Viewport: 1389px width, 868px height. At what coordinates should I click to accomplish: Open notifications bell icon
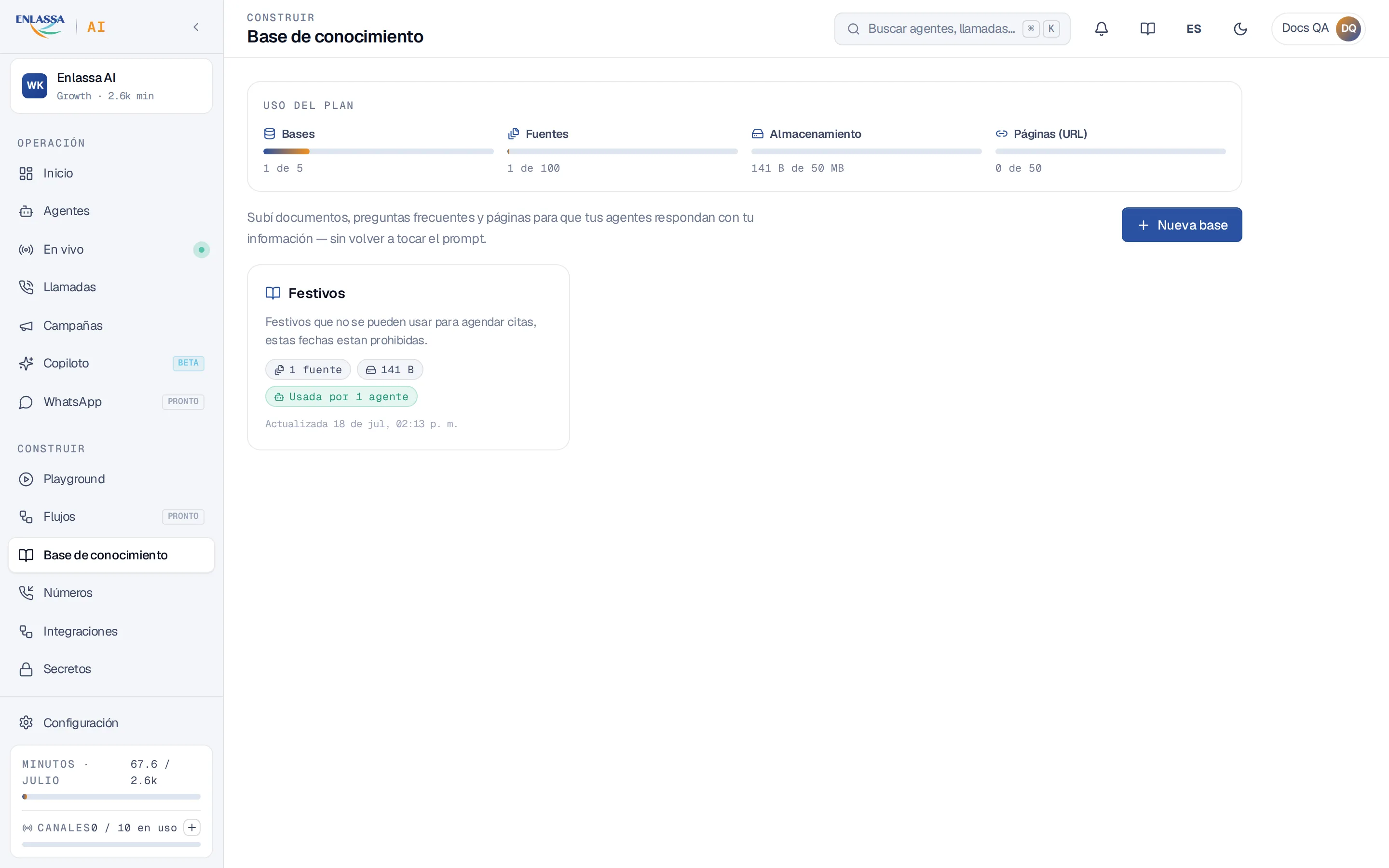tap(1101, 29)
